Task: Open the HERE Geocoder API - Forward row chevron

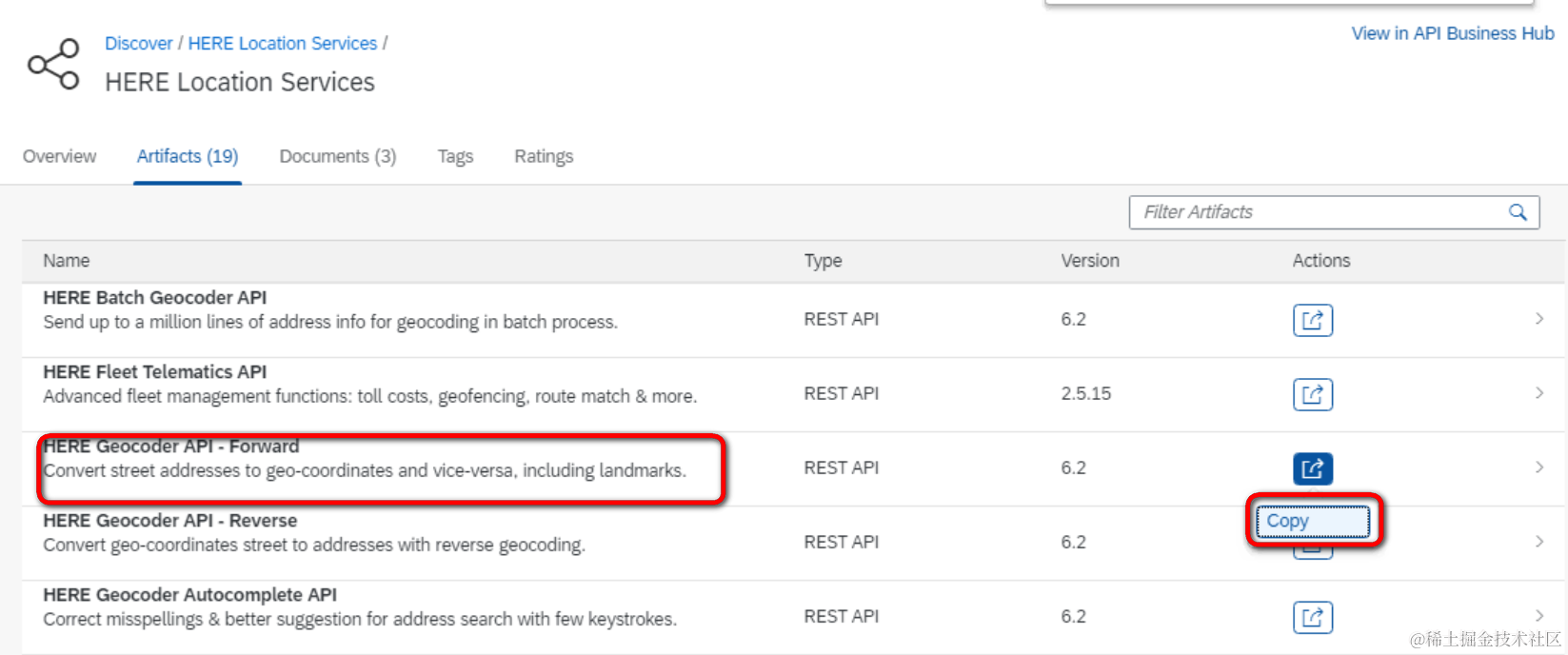Action: [1538, 467]
